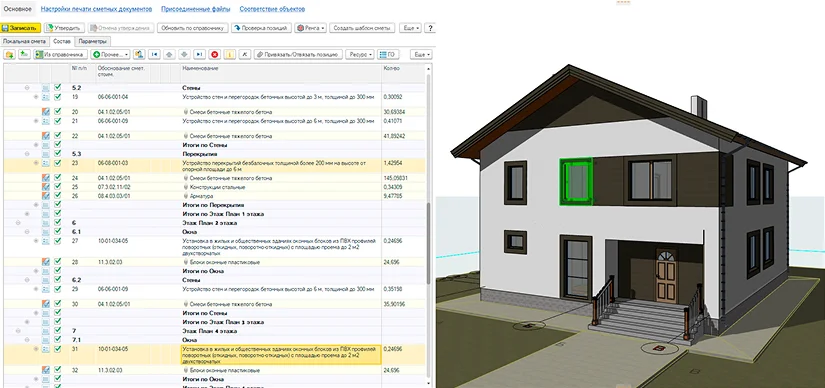Click the resource icon in row 20
Screen dimensions: 825x388
46,112
